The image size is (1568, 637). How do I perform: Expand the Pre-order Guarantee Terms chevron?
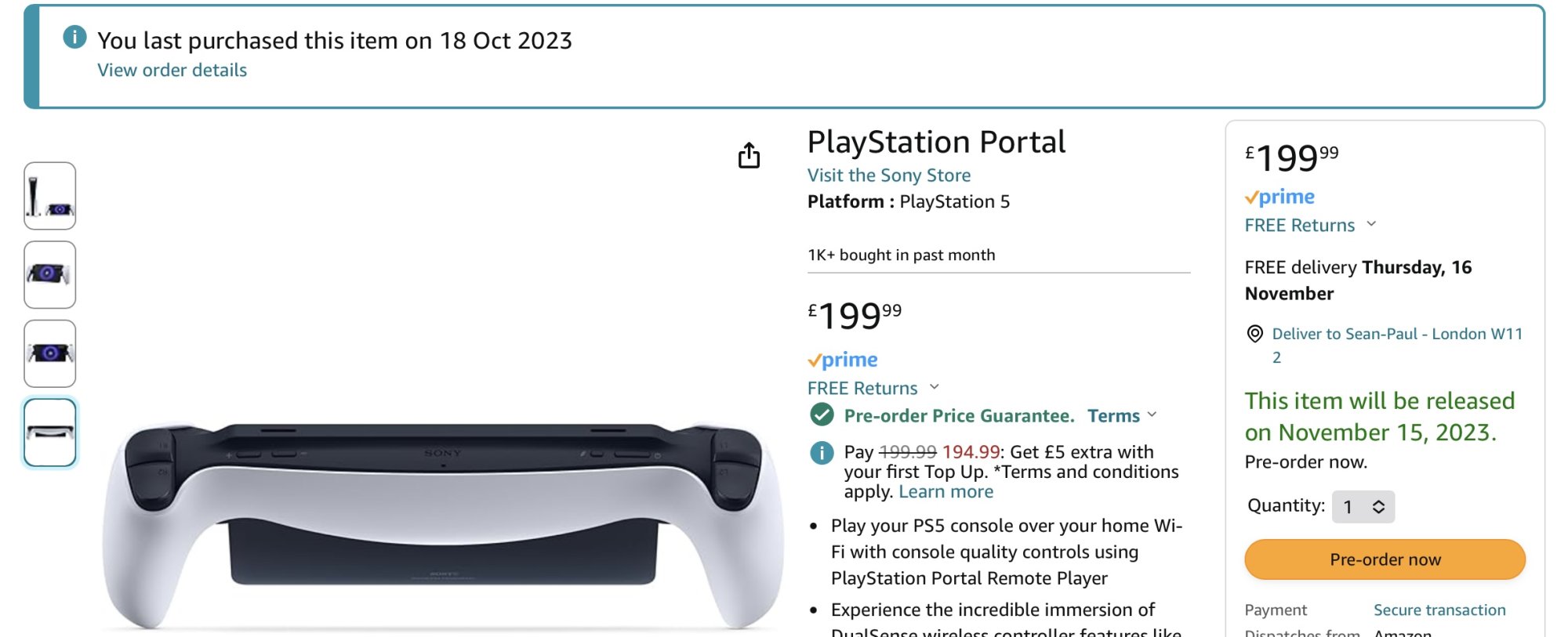tap(1152, 414)
